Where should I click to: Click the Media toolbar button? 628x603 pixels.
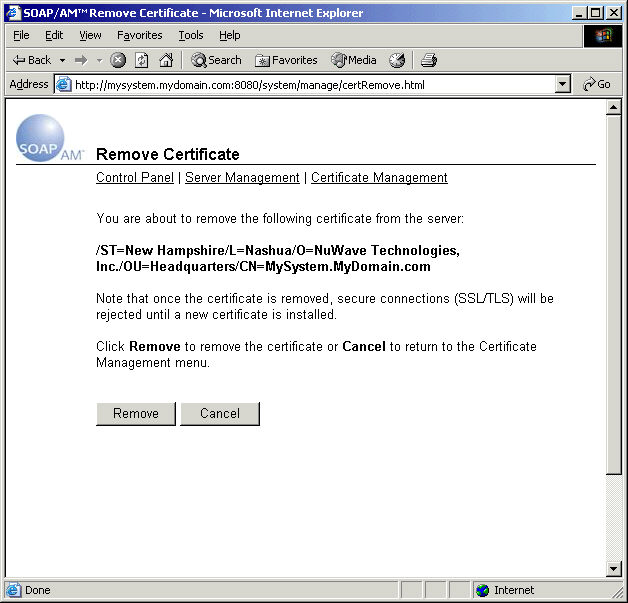(x=354, y=60)
